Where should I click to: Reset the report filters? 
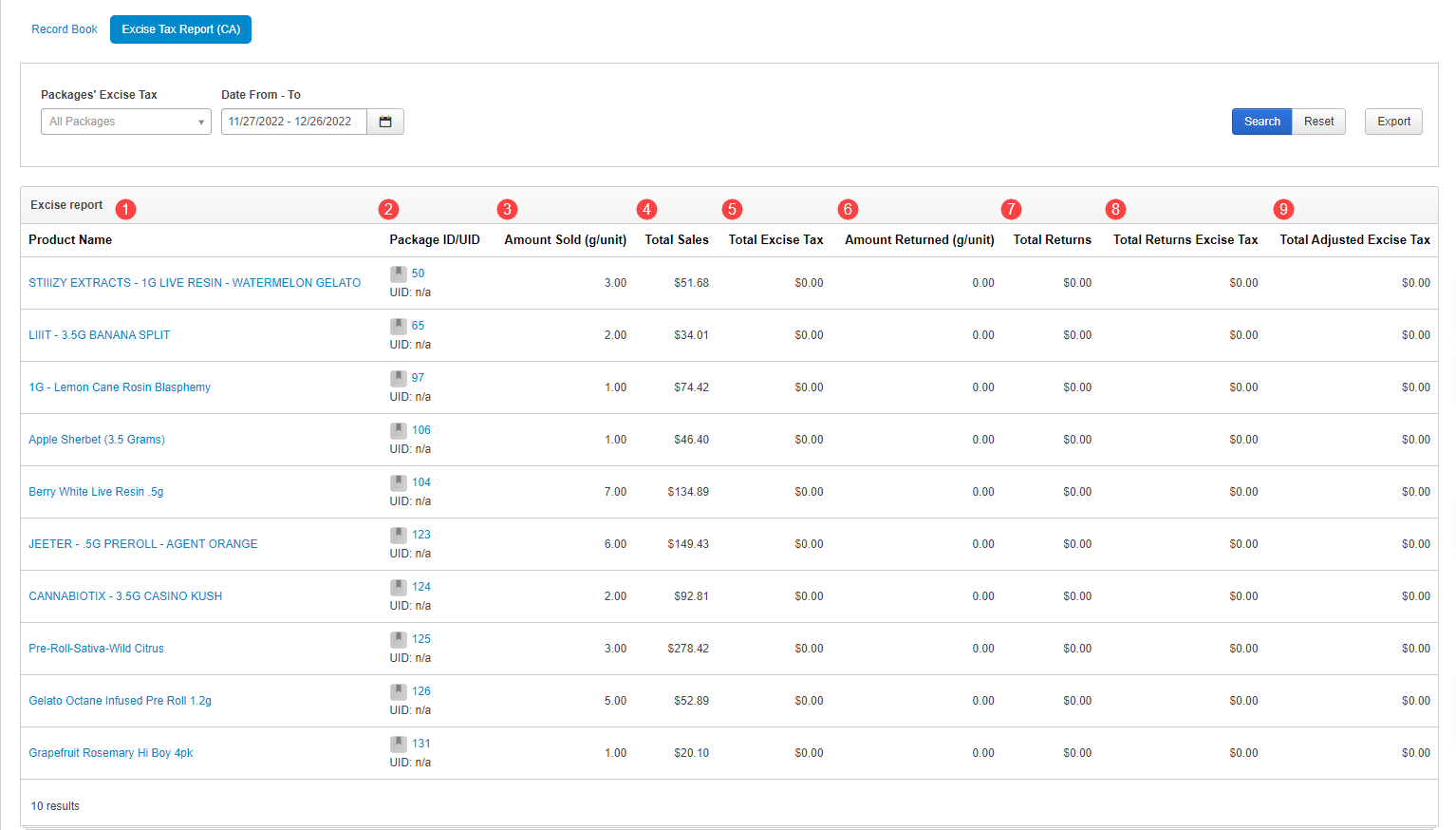[1318, 122]
